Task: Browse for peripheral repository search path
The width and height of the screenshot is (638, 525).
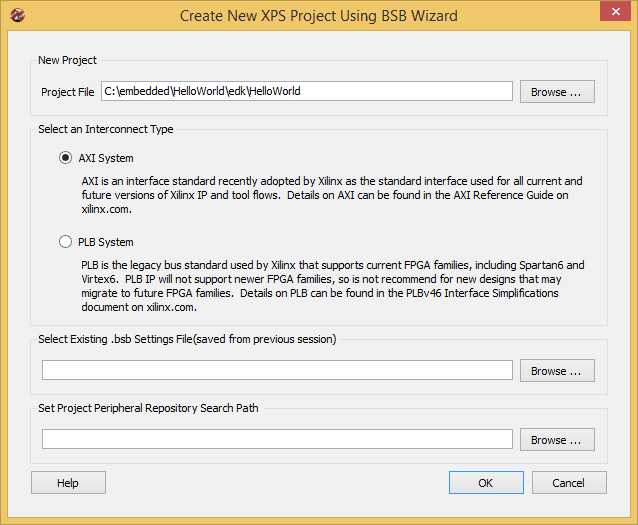Action: coord(556,440)
